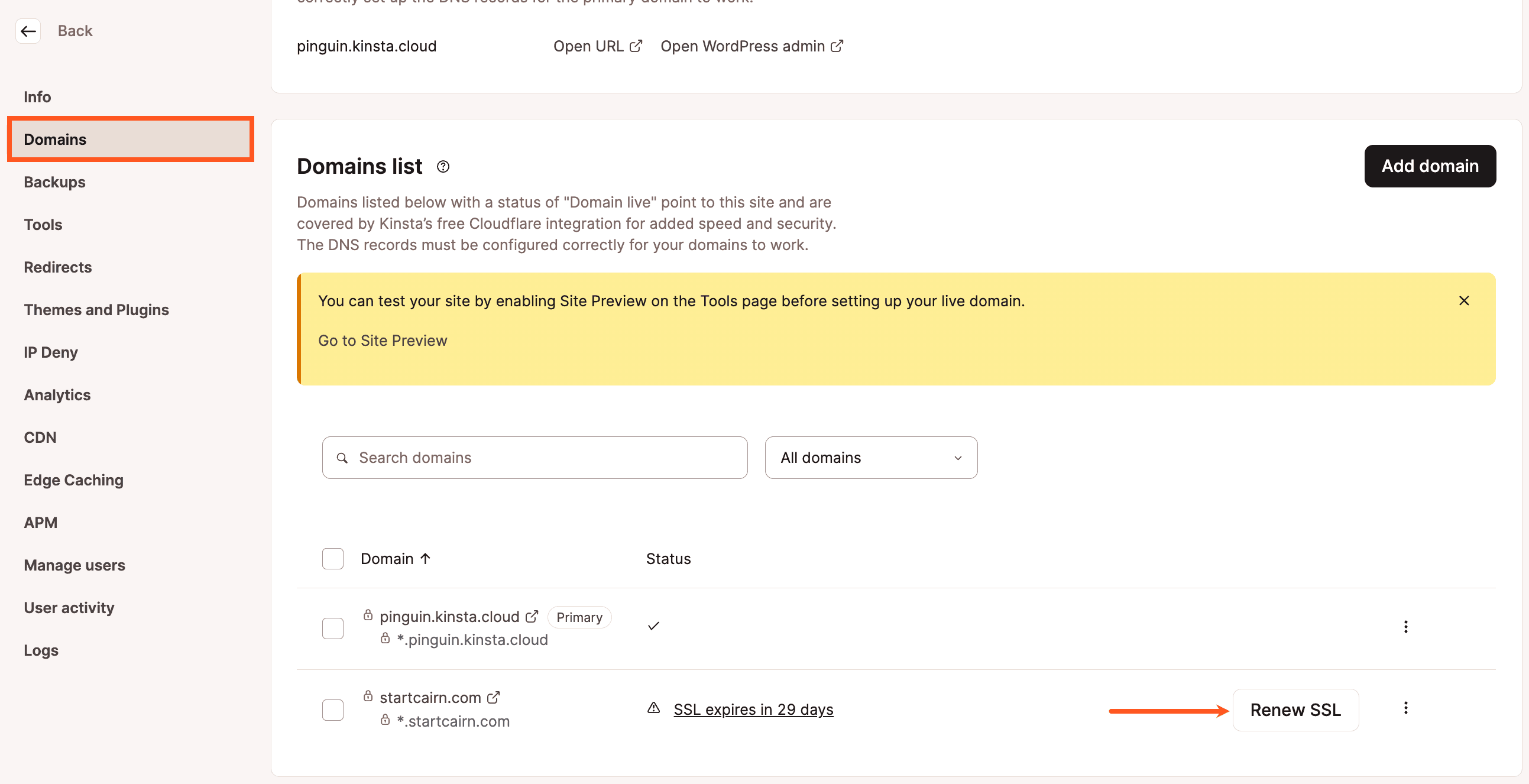Check the pinguin.kinsta.cloud row checkbox
1529x784 pixels.
332,628
